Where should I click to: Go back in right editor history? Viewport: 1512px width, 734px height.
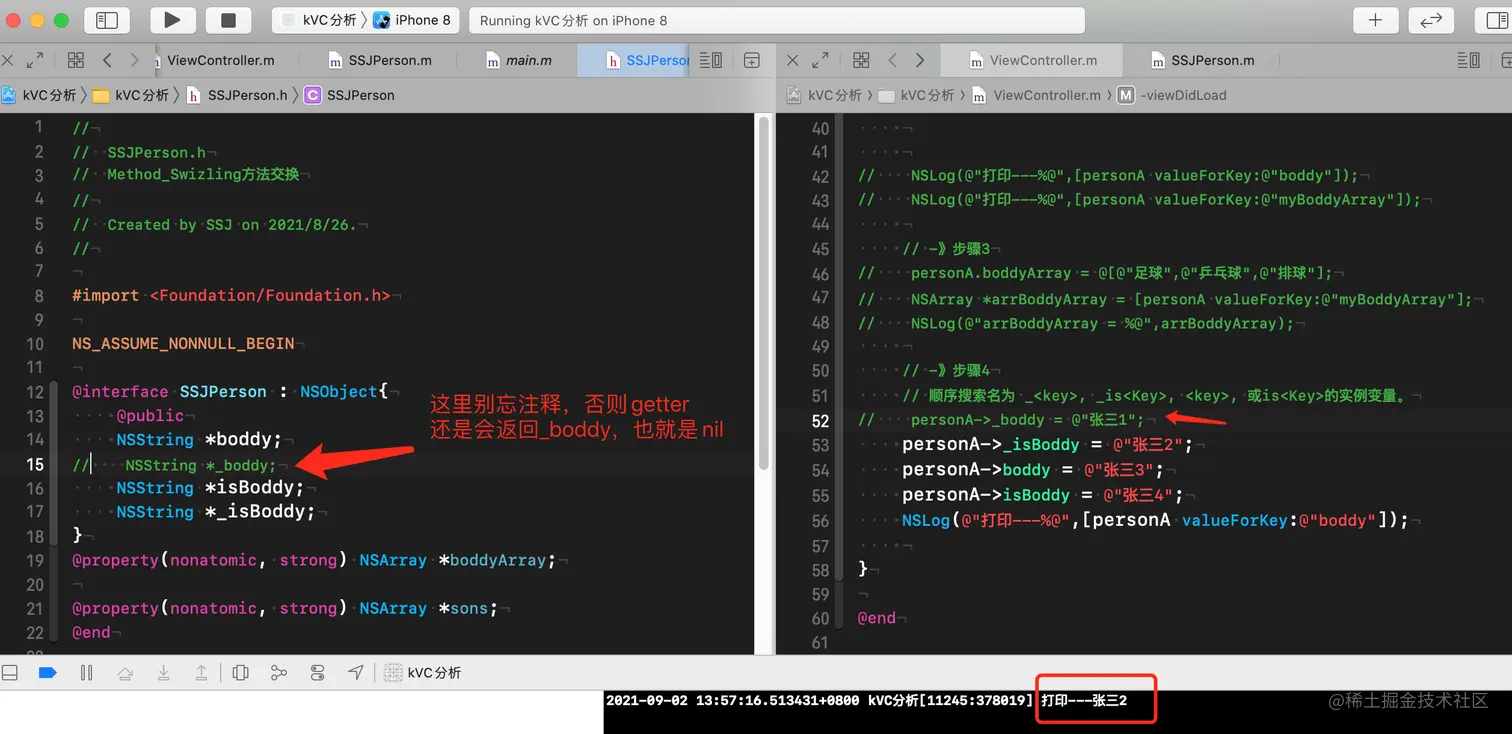[x=892, y=60]
